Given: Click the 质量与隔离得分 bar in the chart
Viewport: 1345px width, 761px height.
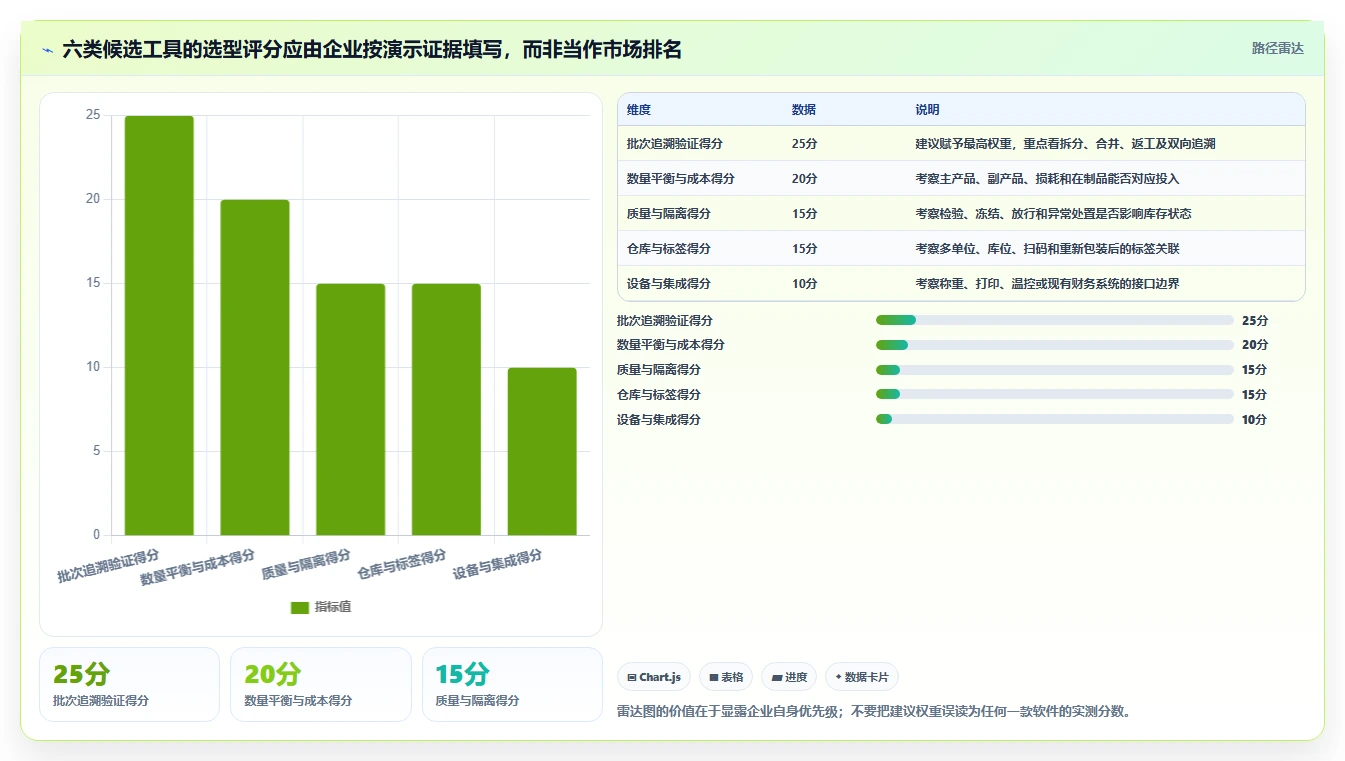Looking at the screenshot, I should pyautogui.click(x=351, y=409).
